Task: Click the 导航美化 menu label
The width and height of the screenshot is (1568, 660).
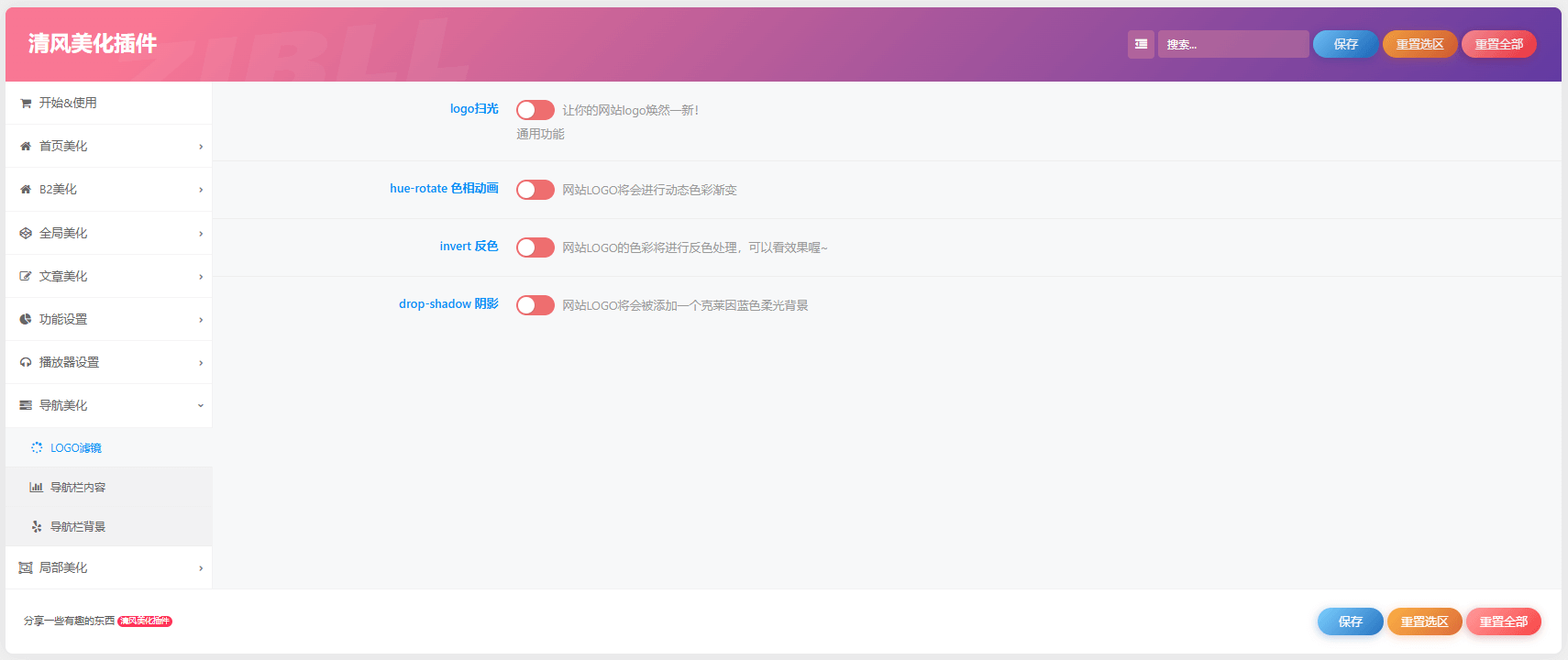Action: click(63, 405)
